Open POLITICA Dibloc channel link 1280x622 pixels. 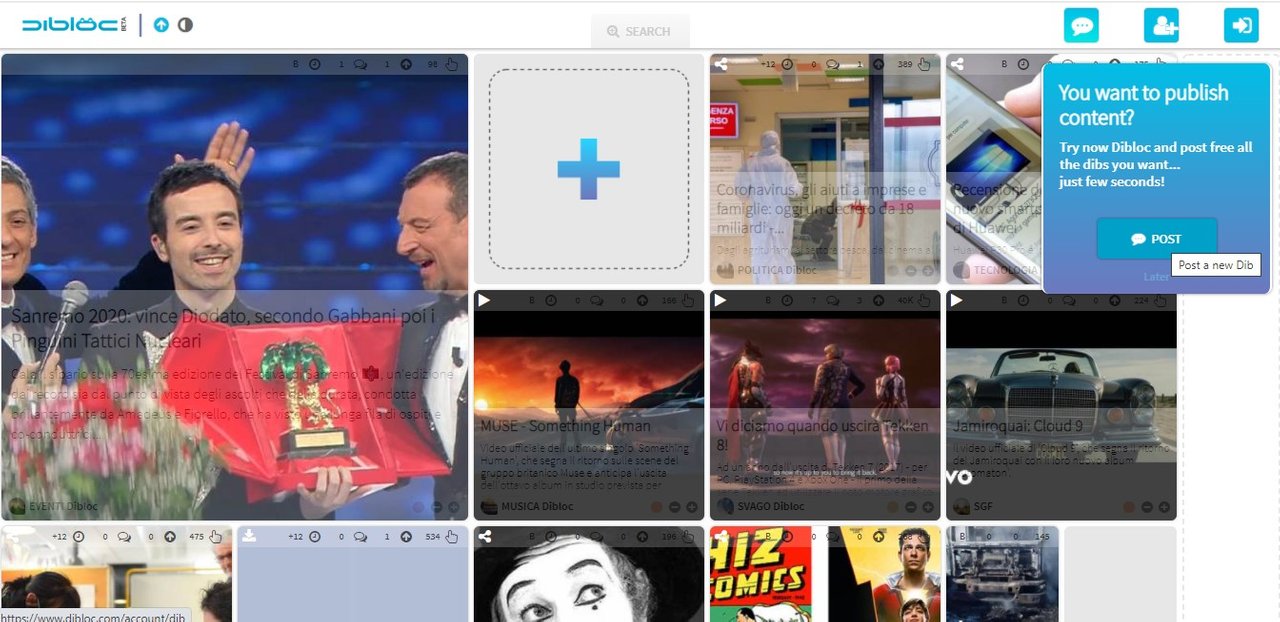(x=777, y=270)
